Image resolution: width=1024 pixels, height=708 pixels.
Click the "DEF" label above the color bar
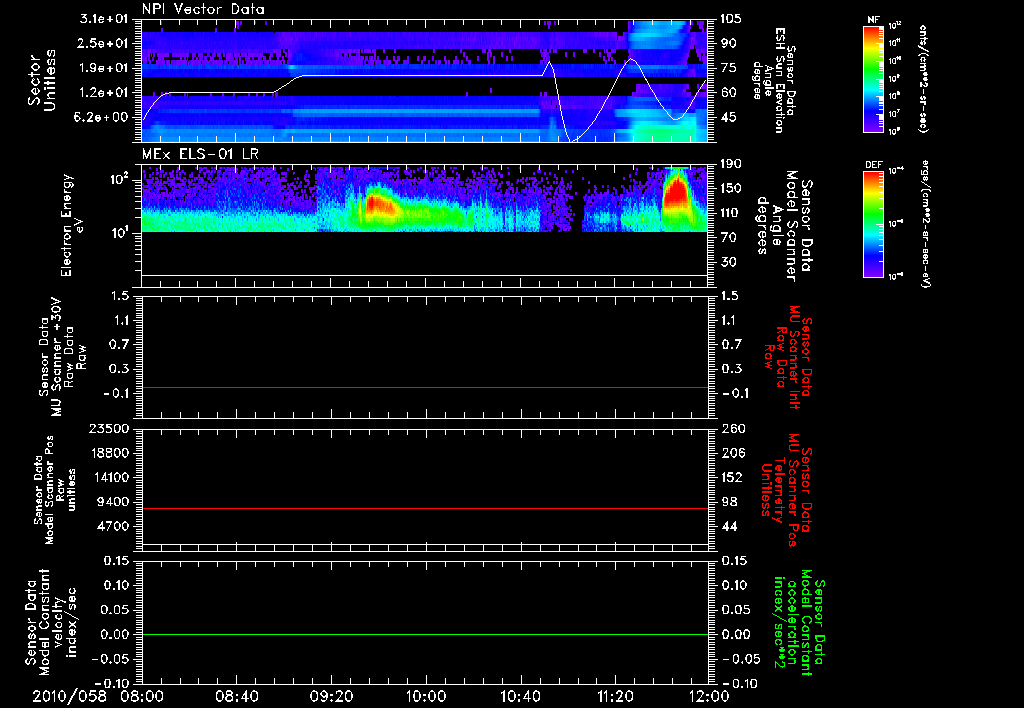click(x=874, y=165)
